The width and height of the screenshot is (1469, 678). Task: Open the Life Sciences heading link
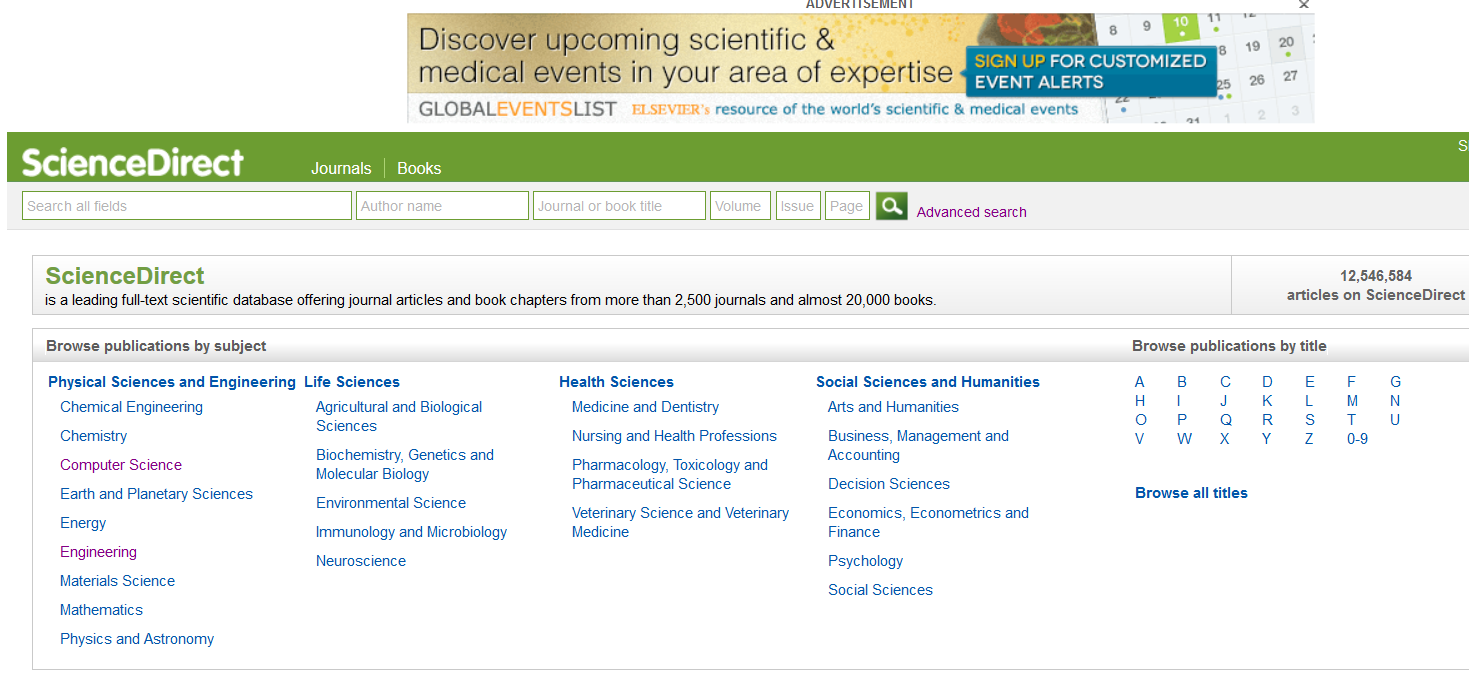click(352, 382)
